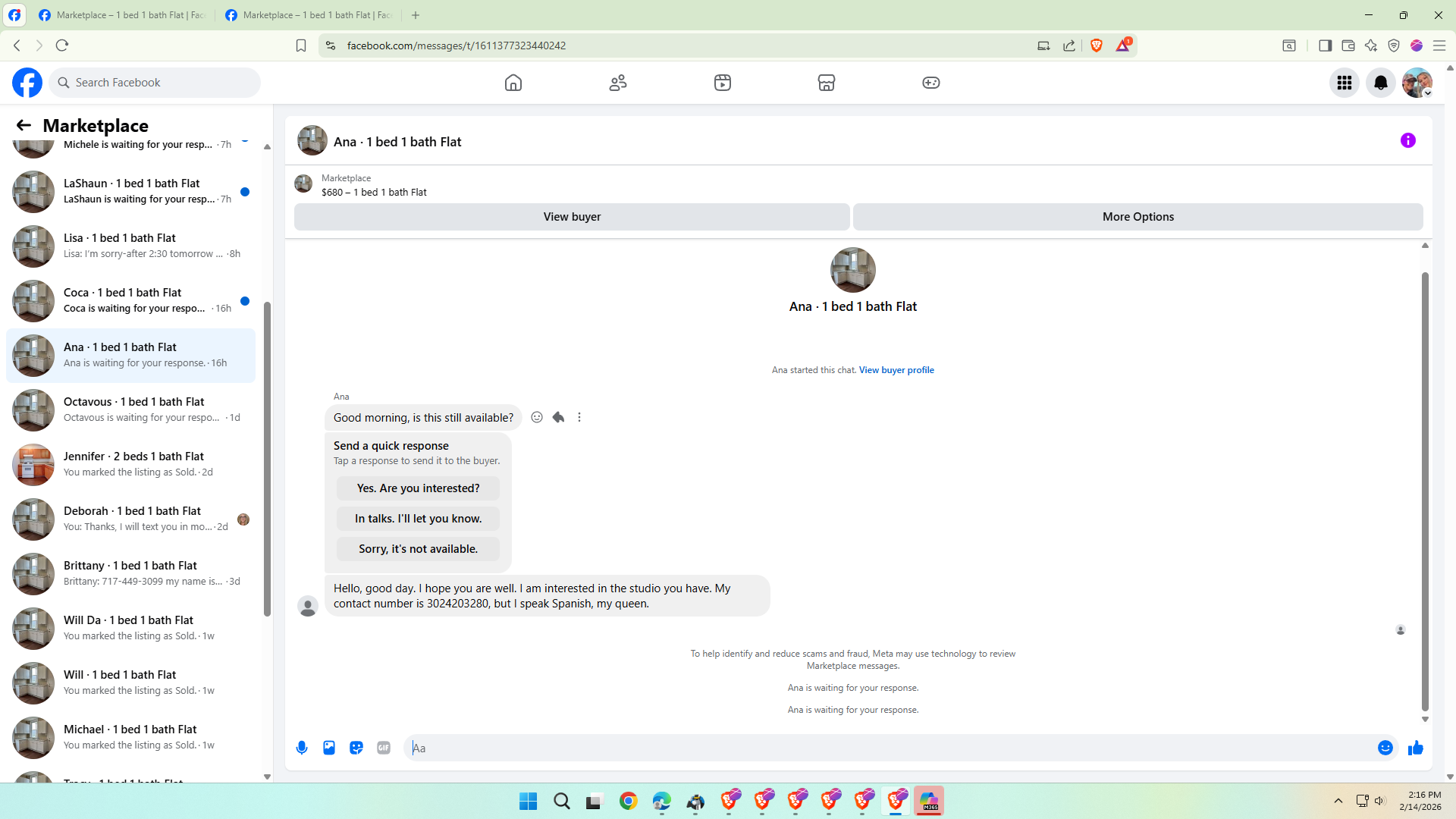The height and width of the screenshot is (819, 1456).
Task: Open Facebook Marketplace tab in navigation
Action: (827, 83)
